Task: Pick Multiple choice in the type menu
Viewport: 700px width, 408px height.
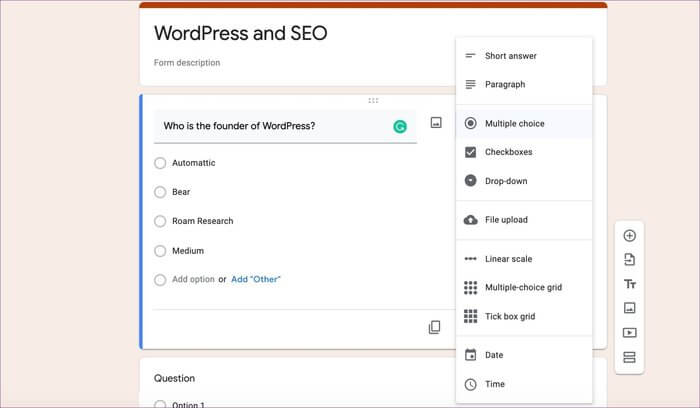Action: point(514,124)
